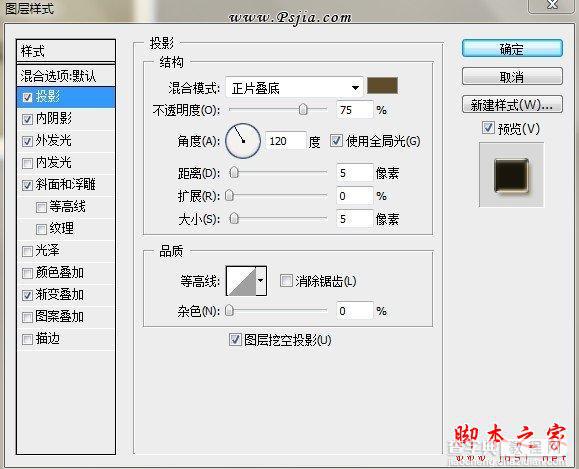The width and height of the screenshot is (579, 469).
Task: Click the 不透明度 slider handle
Action: click(303, 110)
